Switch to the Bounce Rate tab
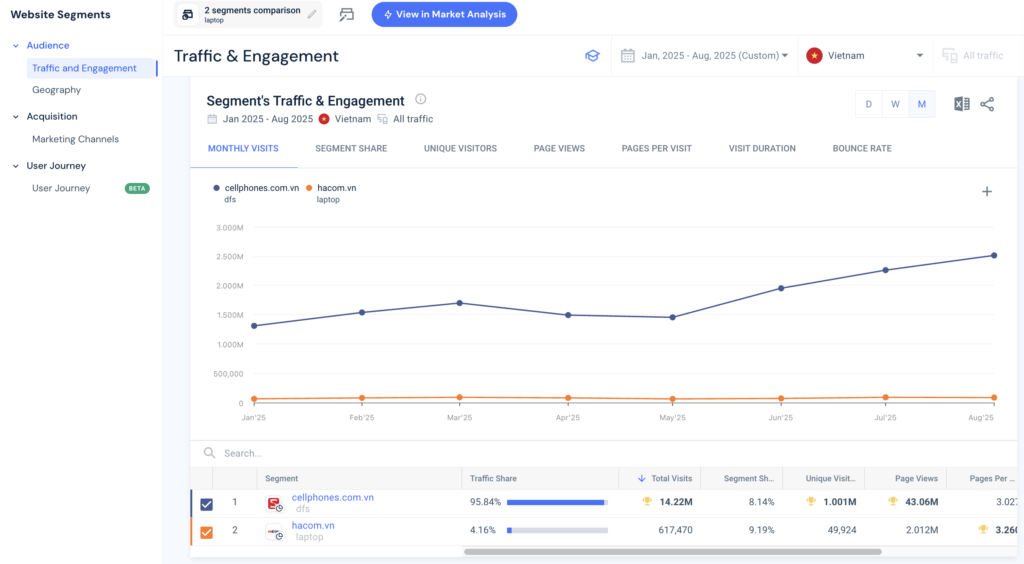This screenshot has height=564, width=1024. point(861,148)
